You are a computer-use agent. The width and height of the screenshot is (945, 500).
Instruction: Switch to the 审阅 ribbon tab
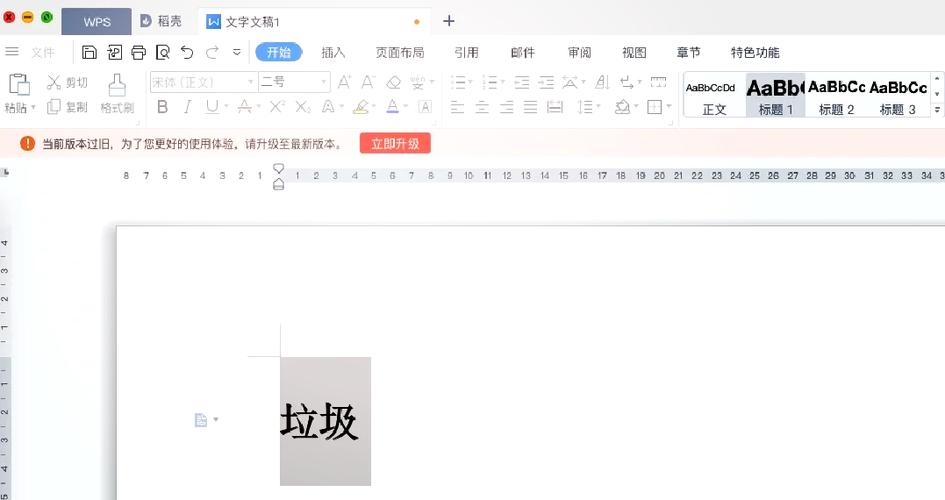pyautogui.click(x=579, y=52)
